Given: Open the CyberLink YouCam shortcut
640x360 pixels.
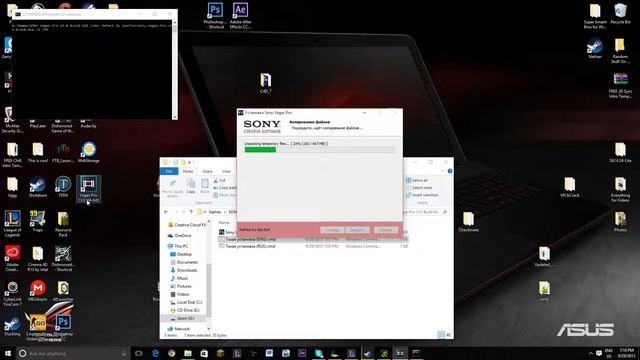Looking at the screenshot, I should 12,293.
